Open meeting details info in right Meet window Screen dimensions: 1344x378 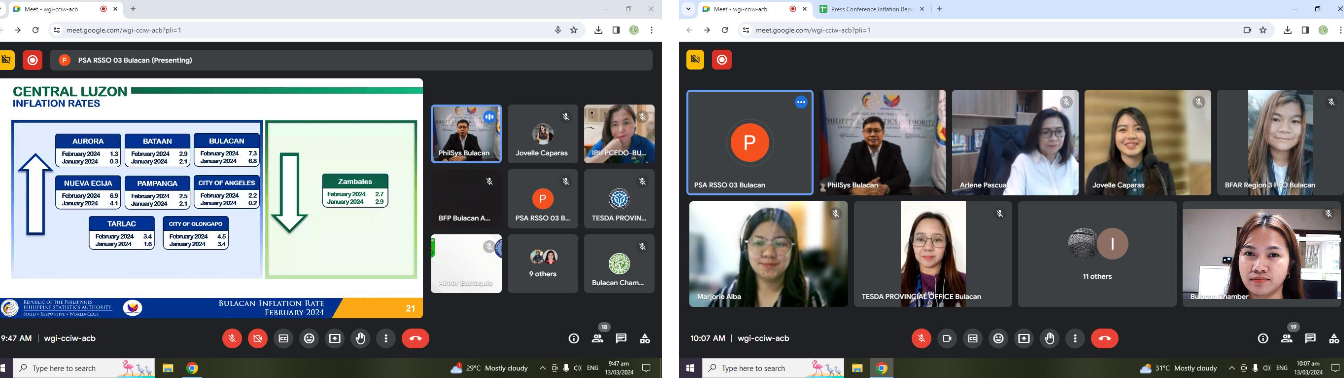click(x=1264, y=338)
